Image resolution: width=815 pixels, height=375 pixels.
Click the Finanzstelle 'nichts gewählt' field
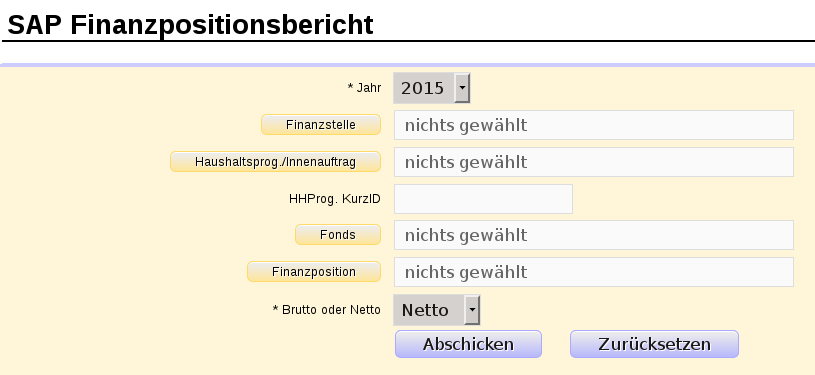tap(594, 125)
